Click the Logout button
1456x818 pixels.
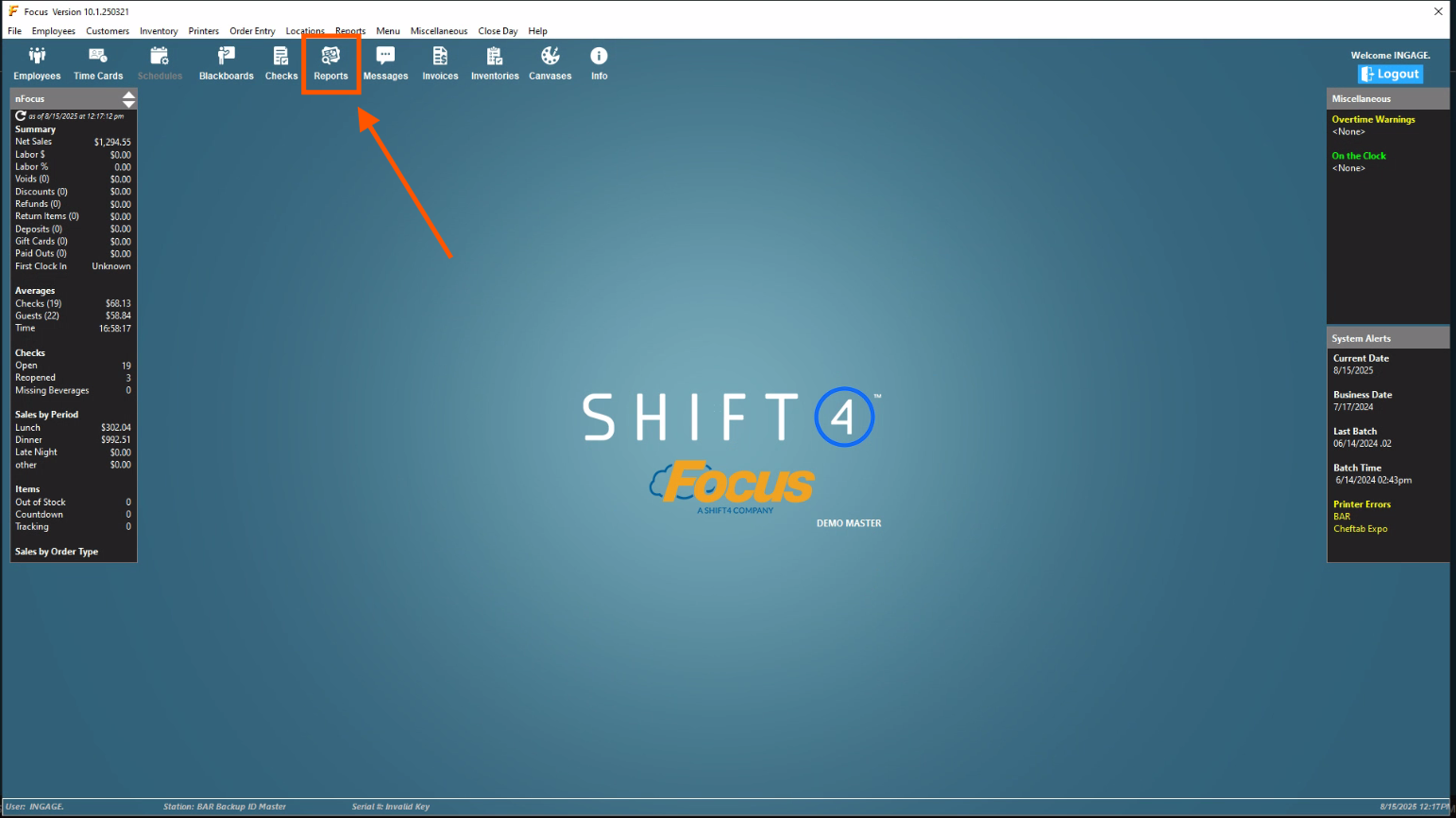point(1390,74)
